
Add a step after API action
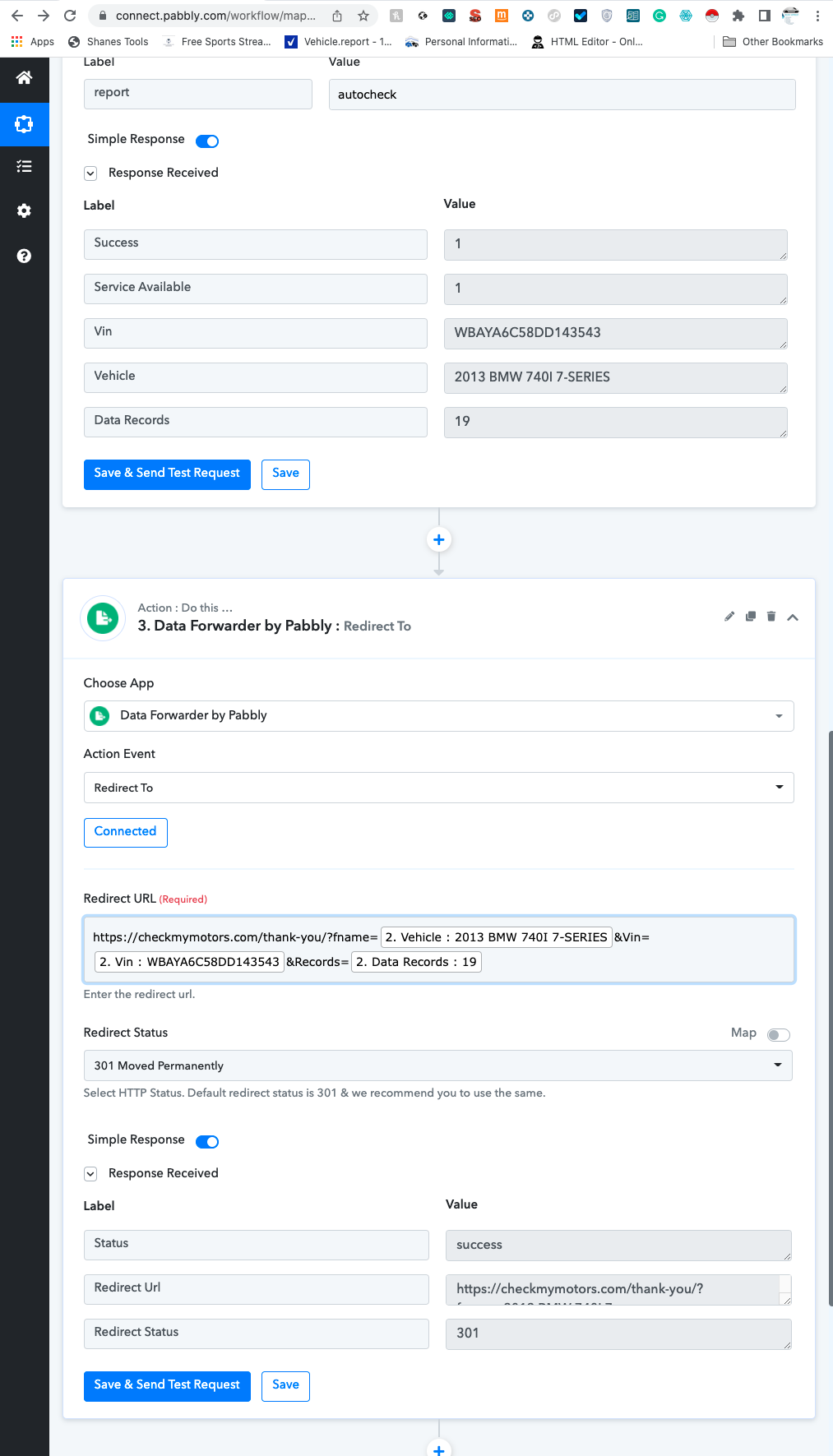coord(439,540)
